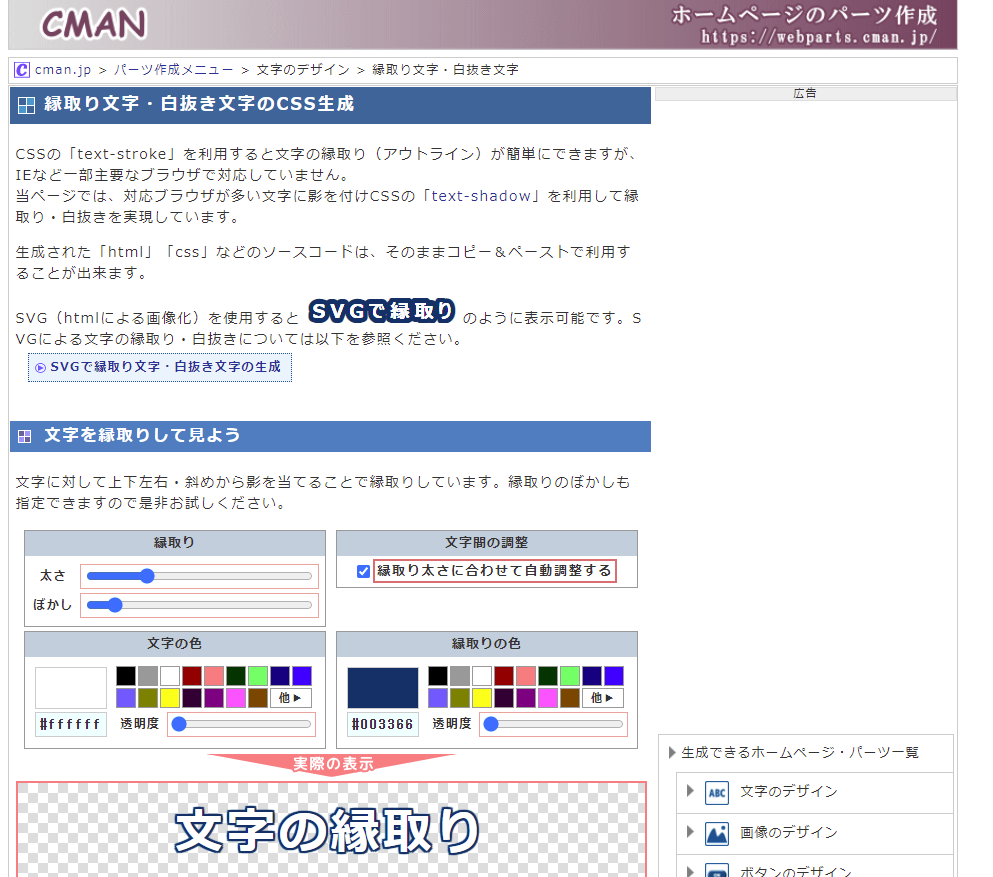The width and height of the screenshot is (993, 877).
Task: Click the CMAN site logo
Action: pyautogui.click(x=94, y=24)
